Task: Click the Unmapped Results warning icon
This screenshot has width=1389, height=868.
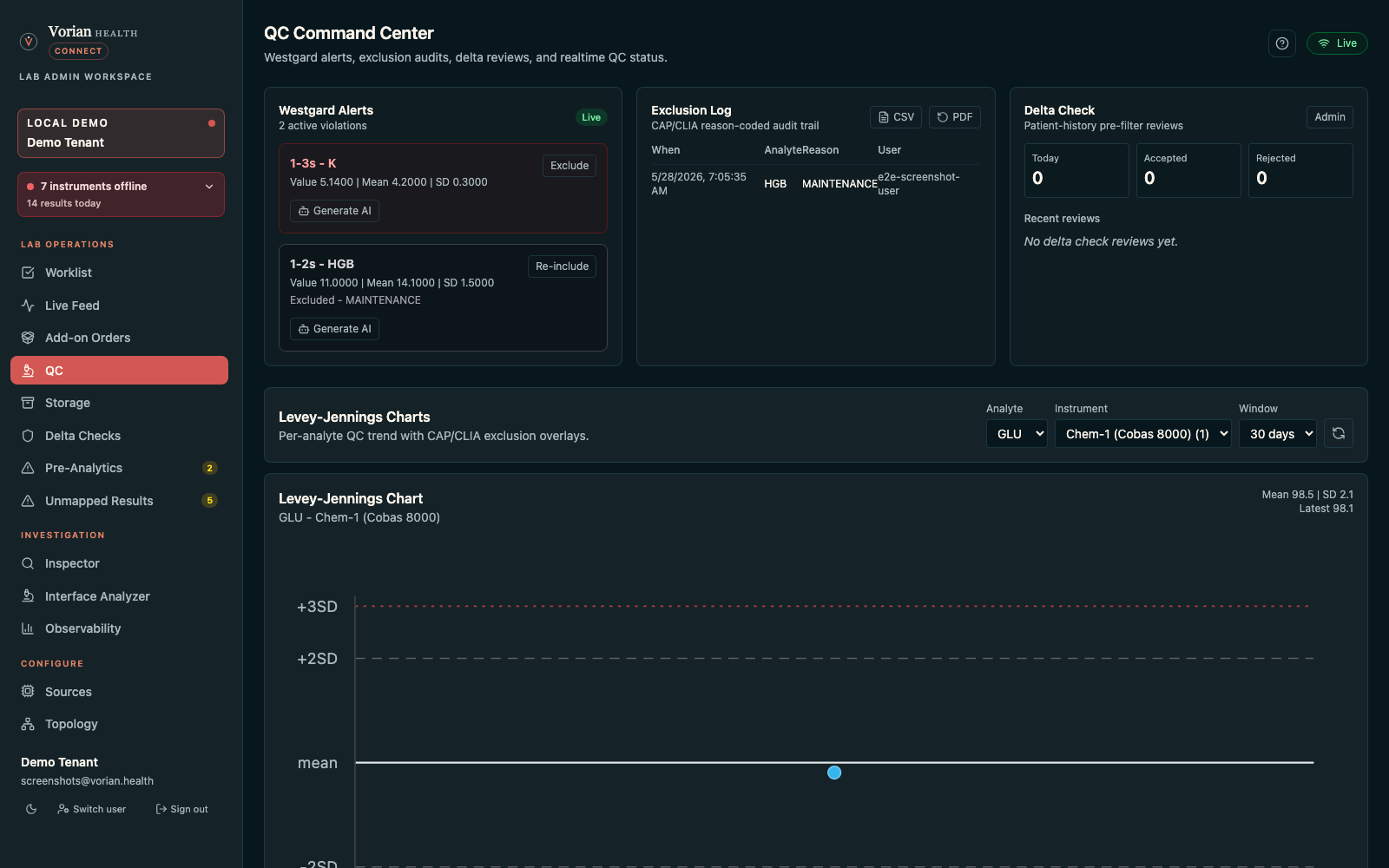Action: [x=28, y=501]
